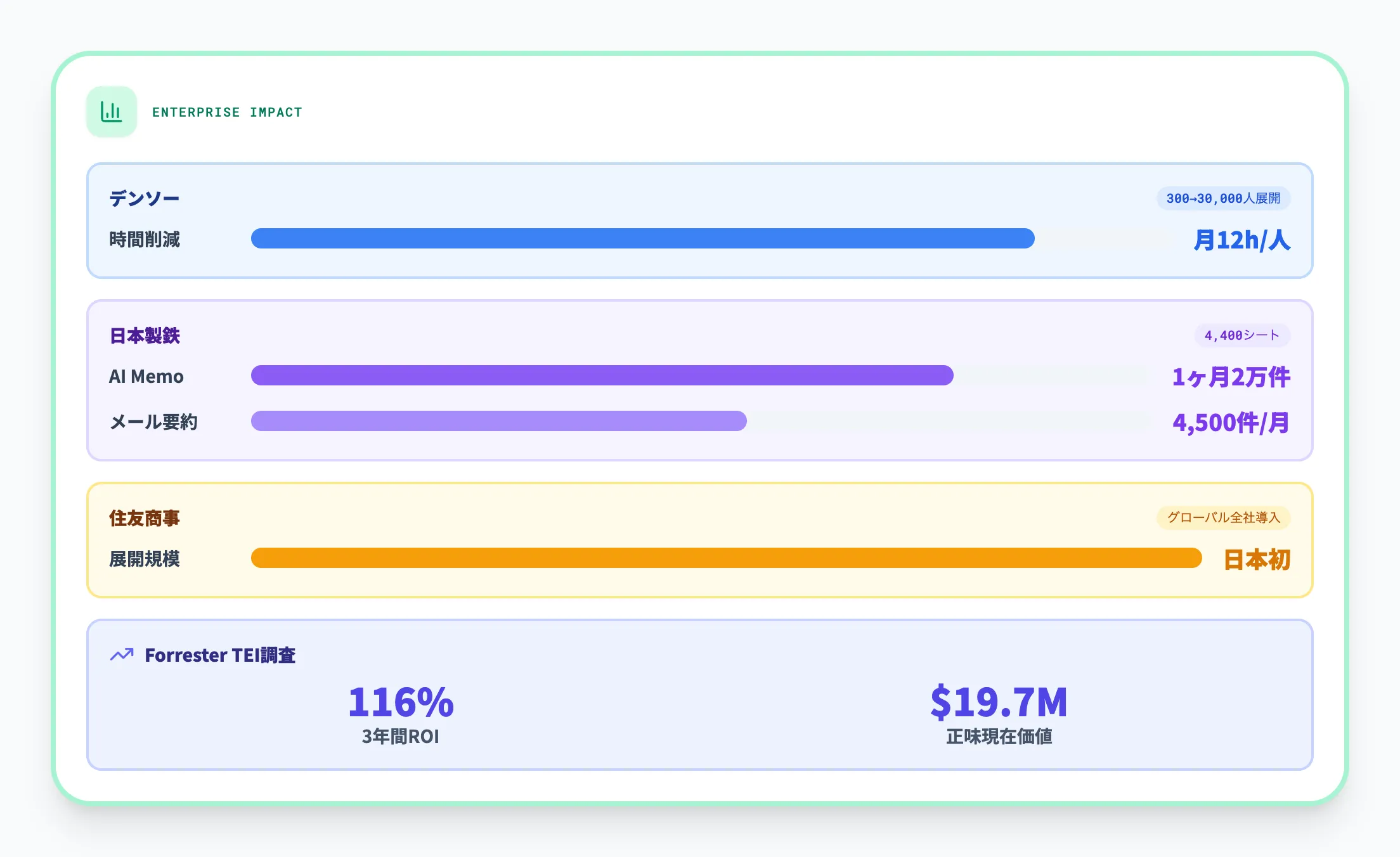The image size is (1400, 857).
Task: Click the 300→30,000人展開 badge
Action: pyautogui.click(x=1223, y=198)
